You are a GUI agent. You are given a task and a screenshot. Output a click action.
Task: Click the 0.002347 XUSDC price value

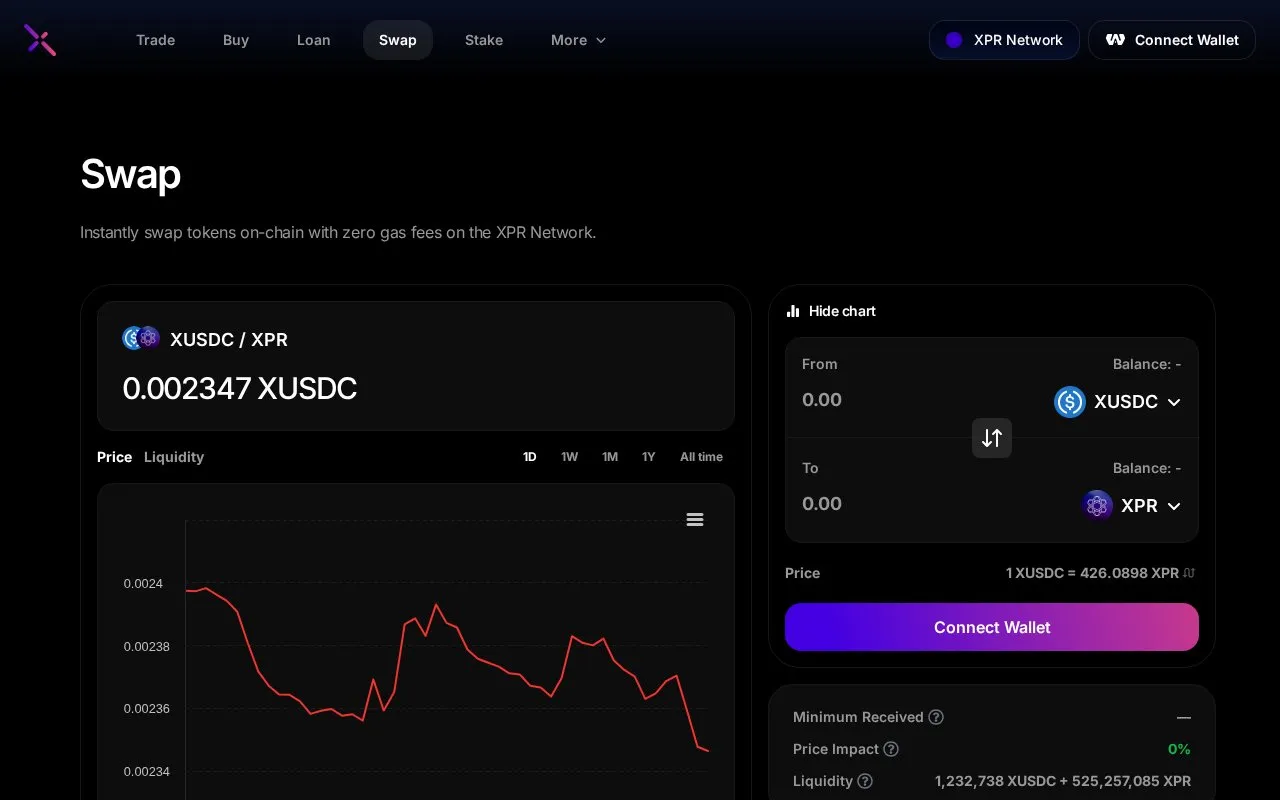tap(240, 388)
